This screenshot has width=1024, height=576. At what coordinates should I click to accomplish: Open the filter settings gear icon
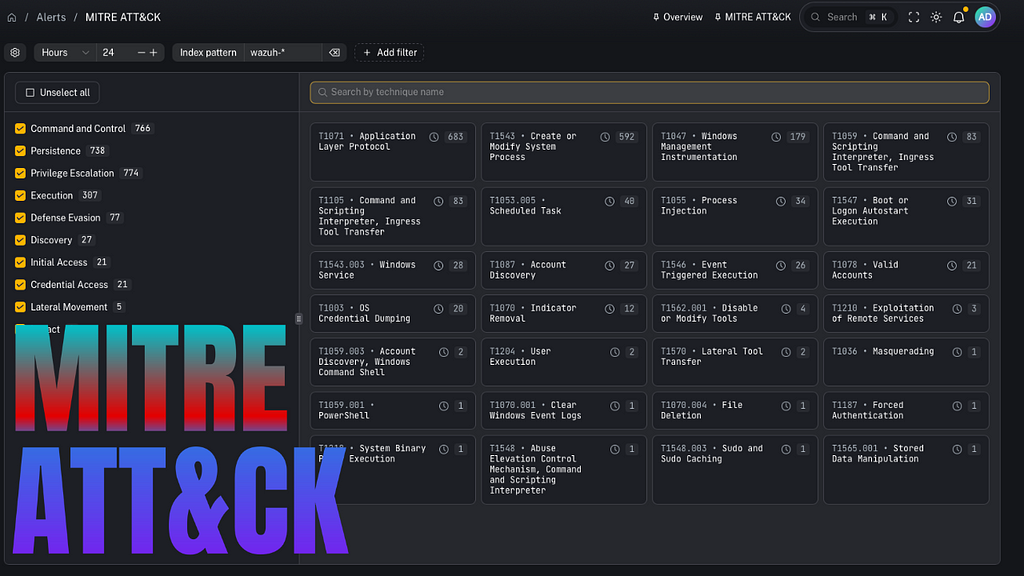15,52
